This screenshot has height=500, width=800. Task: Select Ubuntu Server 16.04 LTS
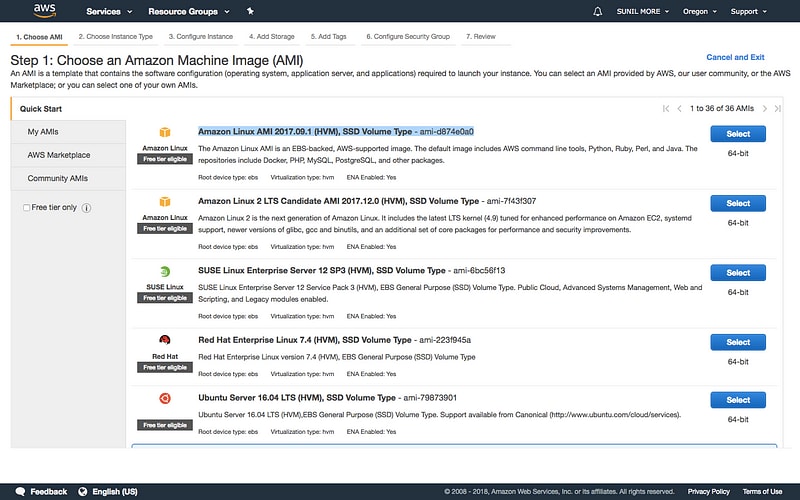738,400
